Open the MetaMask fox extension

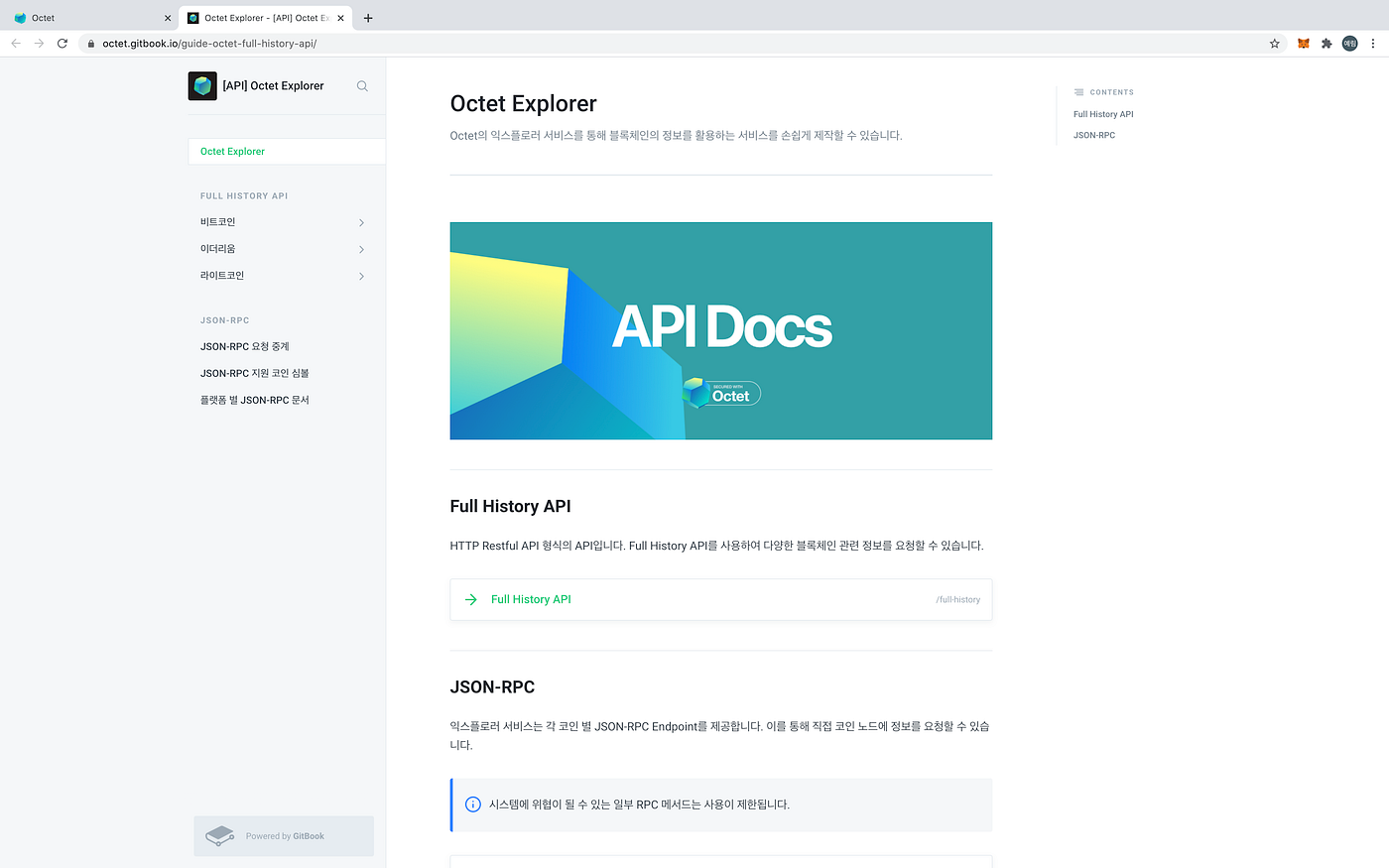coord(1304,44)
